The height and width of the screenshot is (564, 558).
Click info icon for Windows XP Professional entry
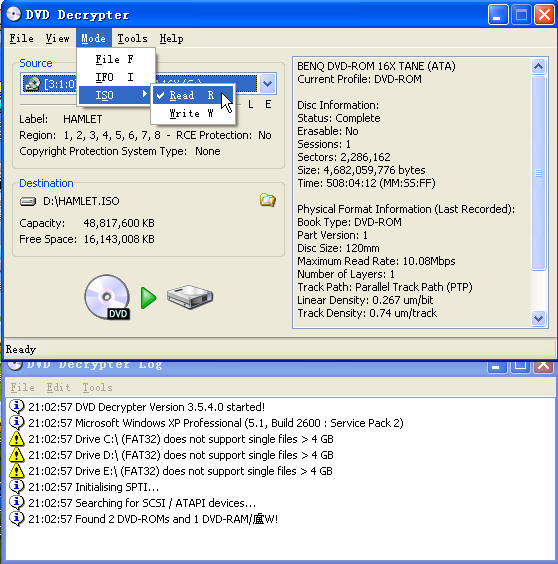coord(17,423)
